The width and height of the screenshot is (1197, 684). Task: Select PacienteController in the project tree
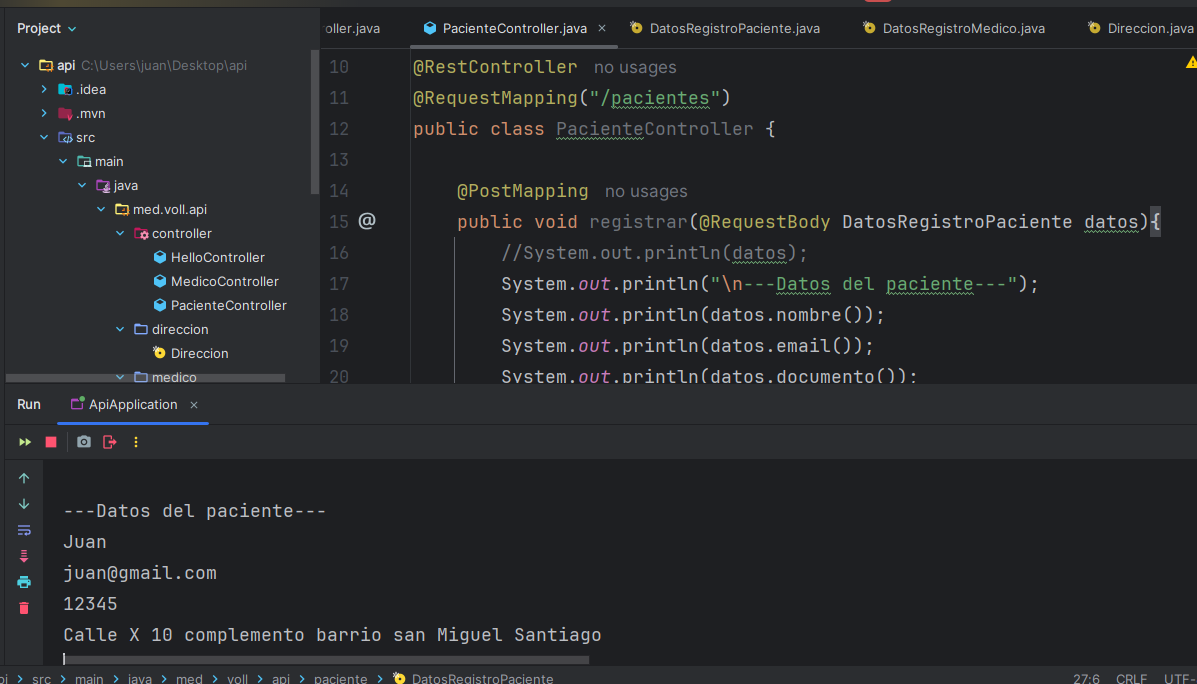click(x=229, y=305)
